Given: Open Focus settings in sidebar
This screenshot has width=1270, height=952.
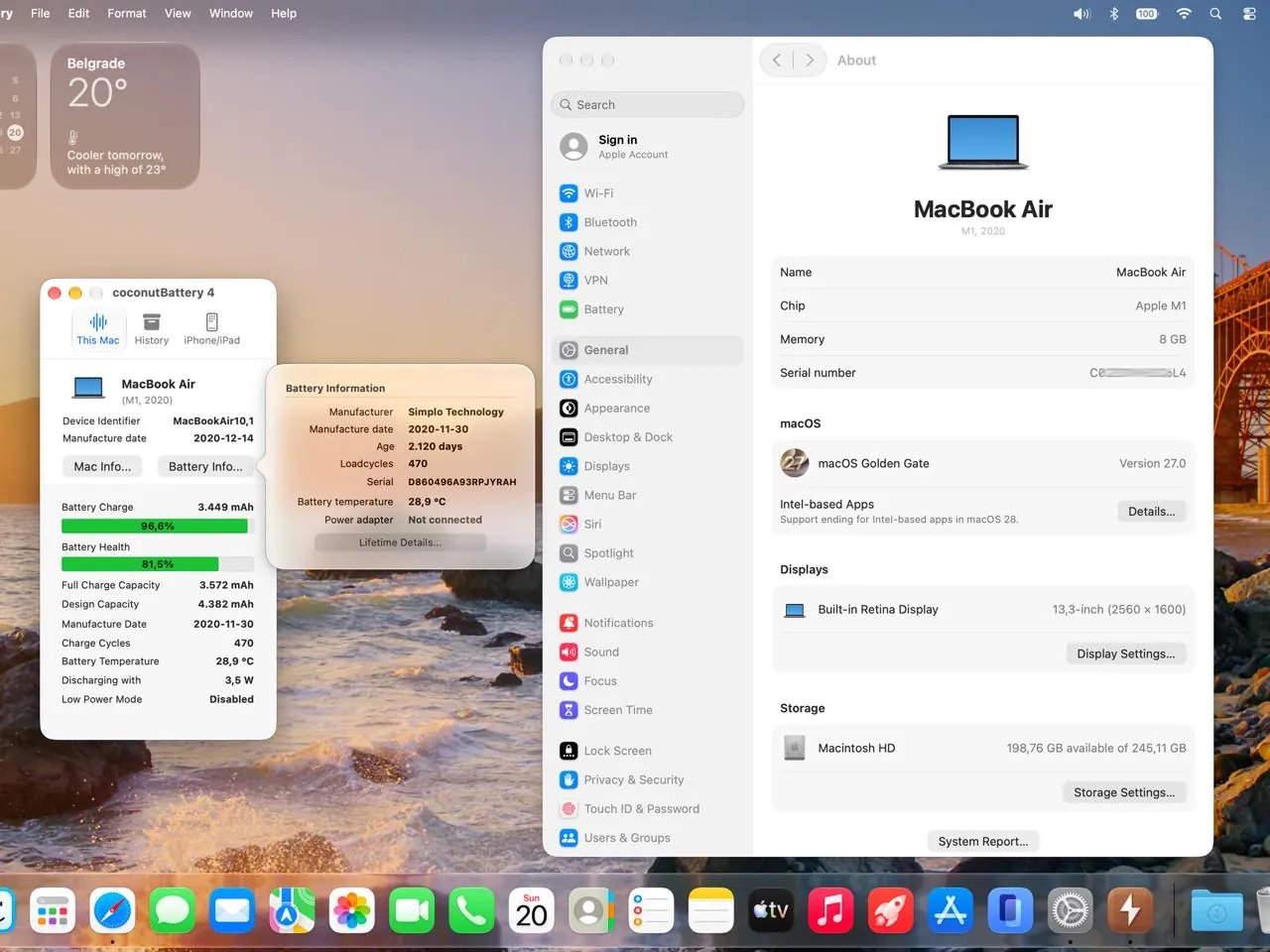Looking at the screenshot, I should click(648, 681).
